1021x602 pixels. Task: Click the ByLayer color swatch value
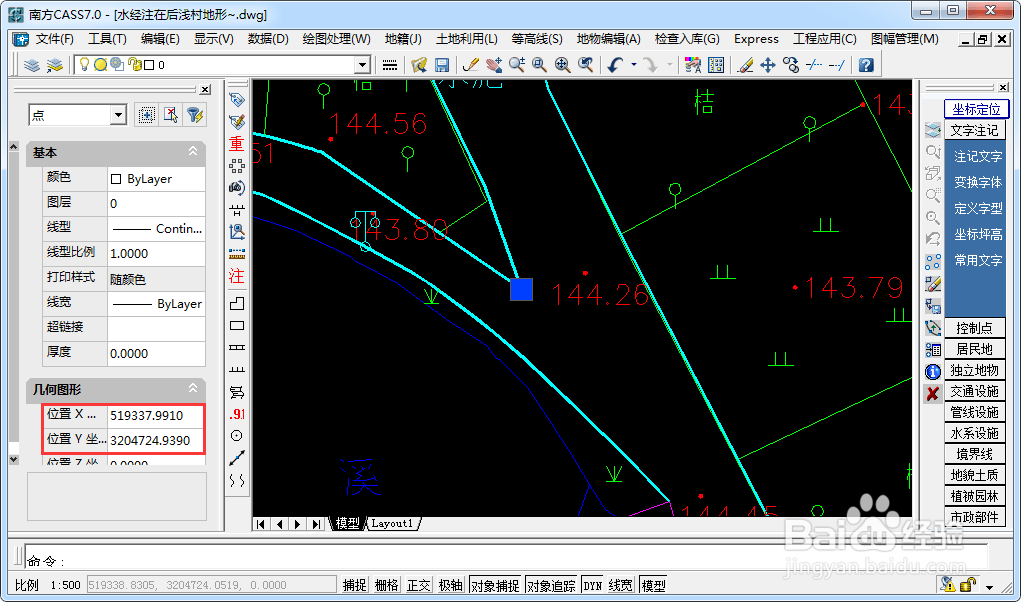pos(156,179)
